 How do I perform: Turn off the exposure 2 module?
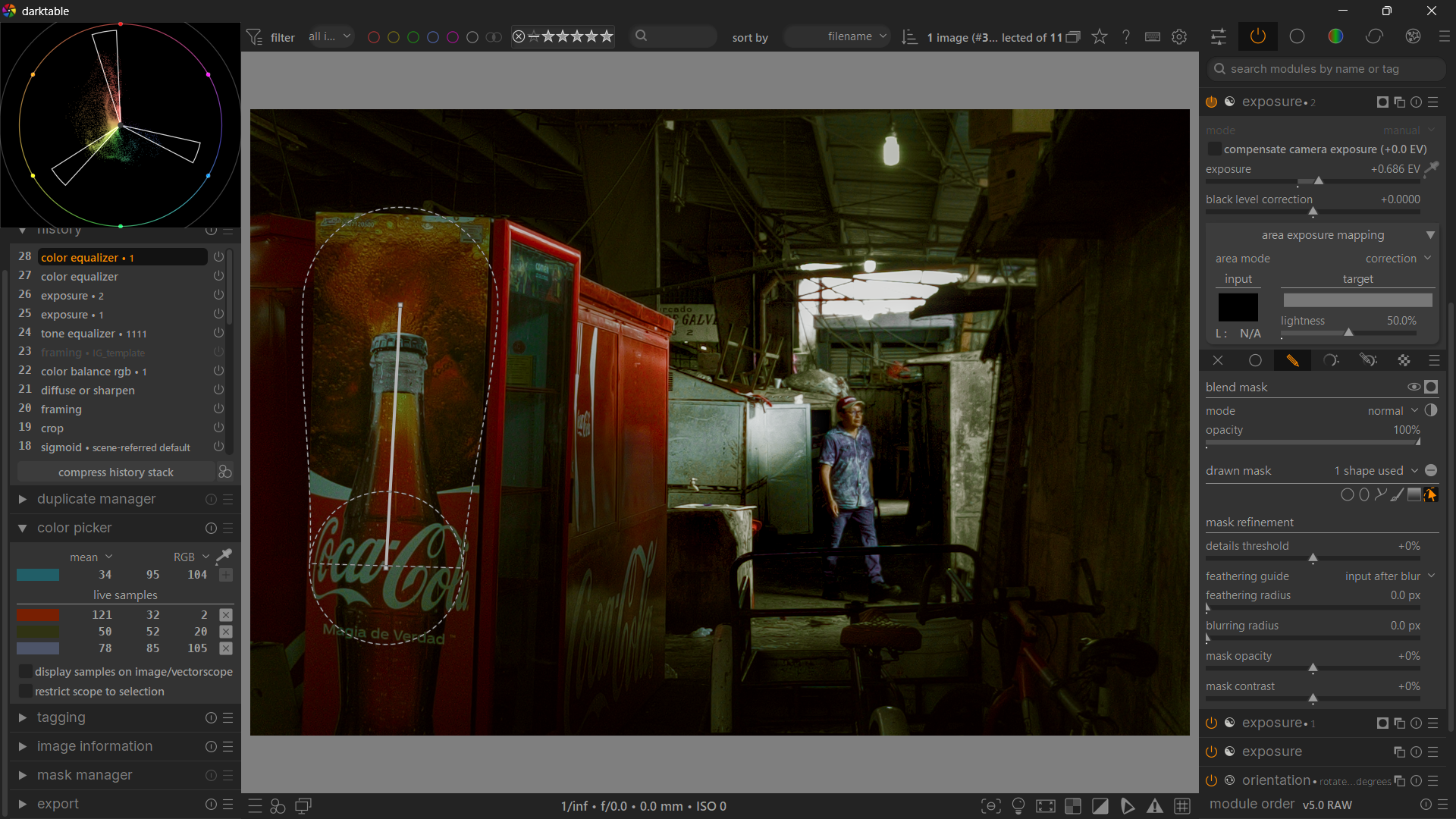(1211, 102)
